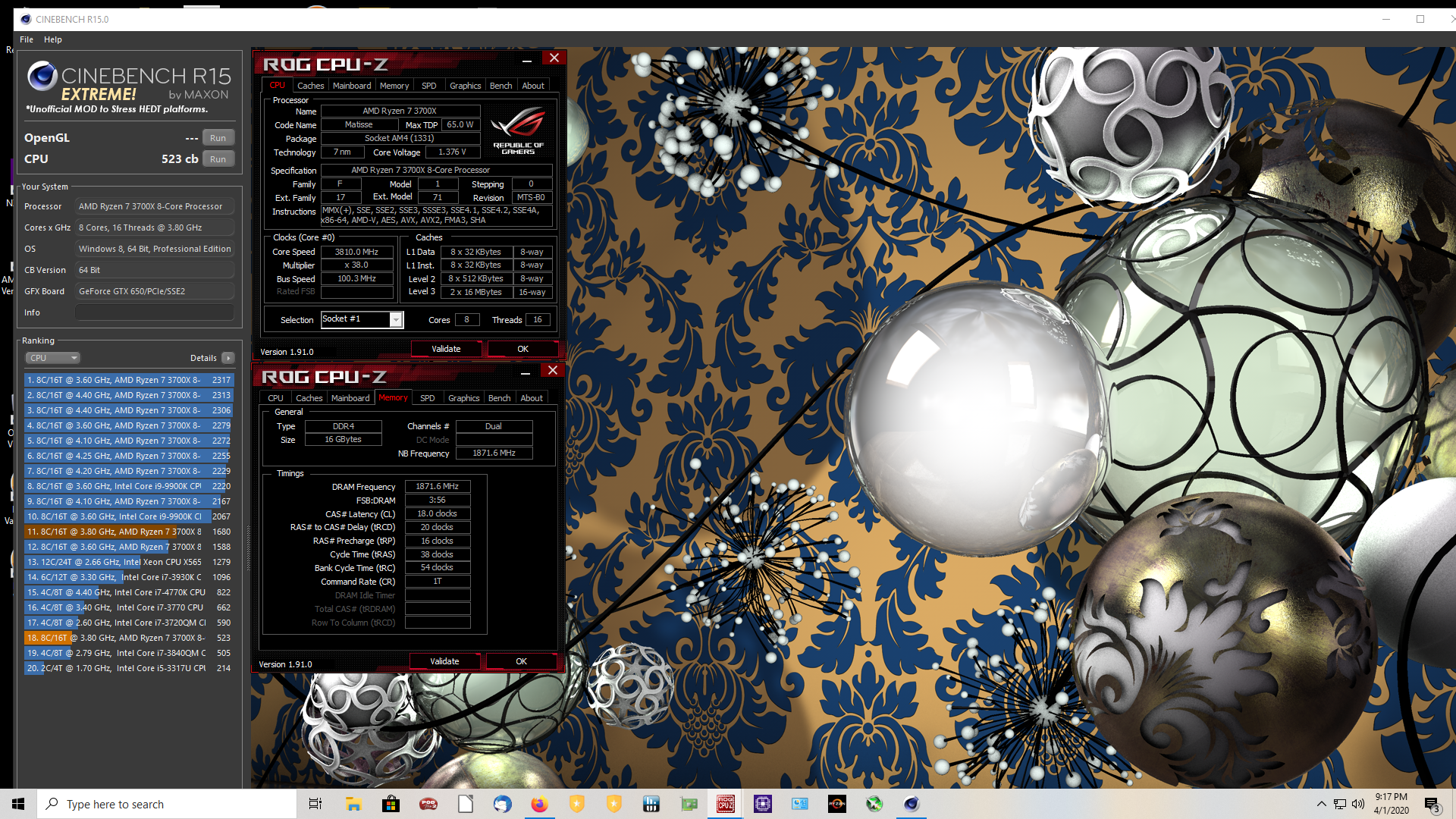
Task: Click OK in memory-timings CPU-Z window
Action: click(521, 661)
